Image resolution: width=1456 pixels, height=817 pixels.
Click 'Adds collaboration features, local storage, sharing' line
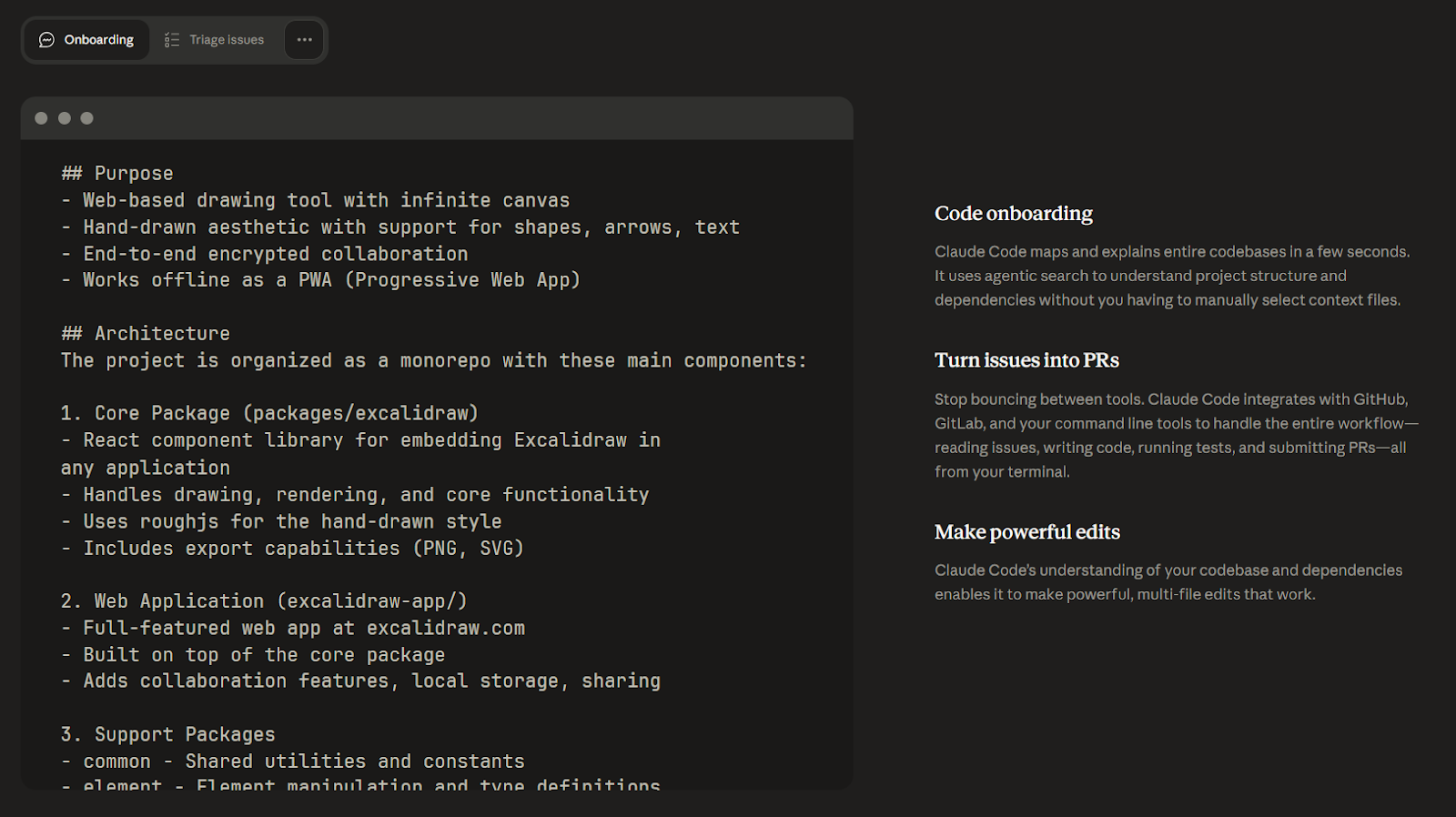click(361, 681)
